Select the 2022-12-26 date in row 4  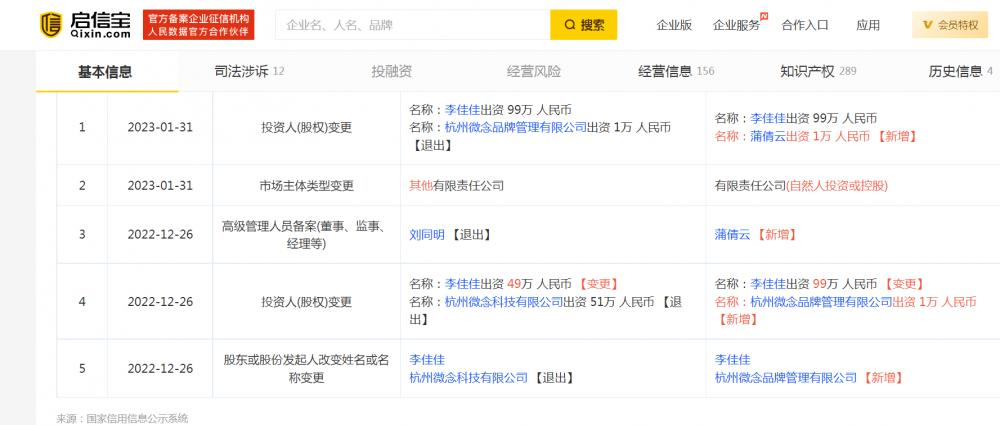pyautogui.click(x=160, y=302)
